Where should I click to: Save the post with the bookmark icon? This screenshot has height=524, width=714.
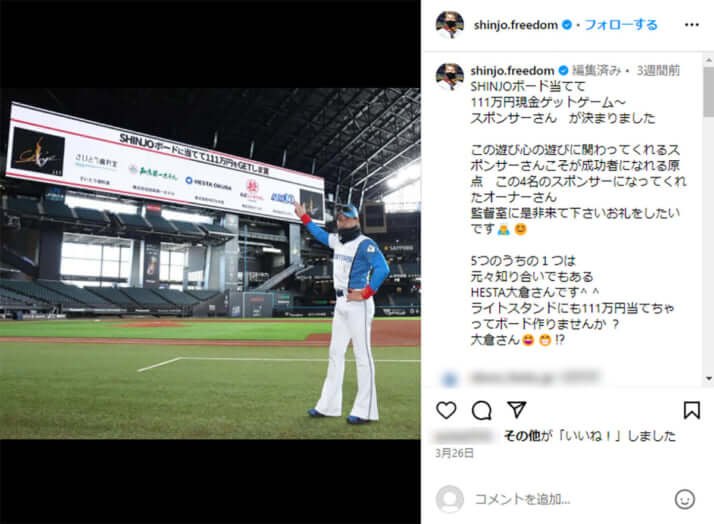[691, 410]
